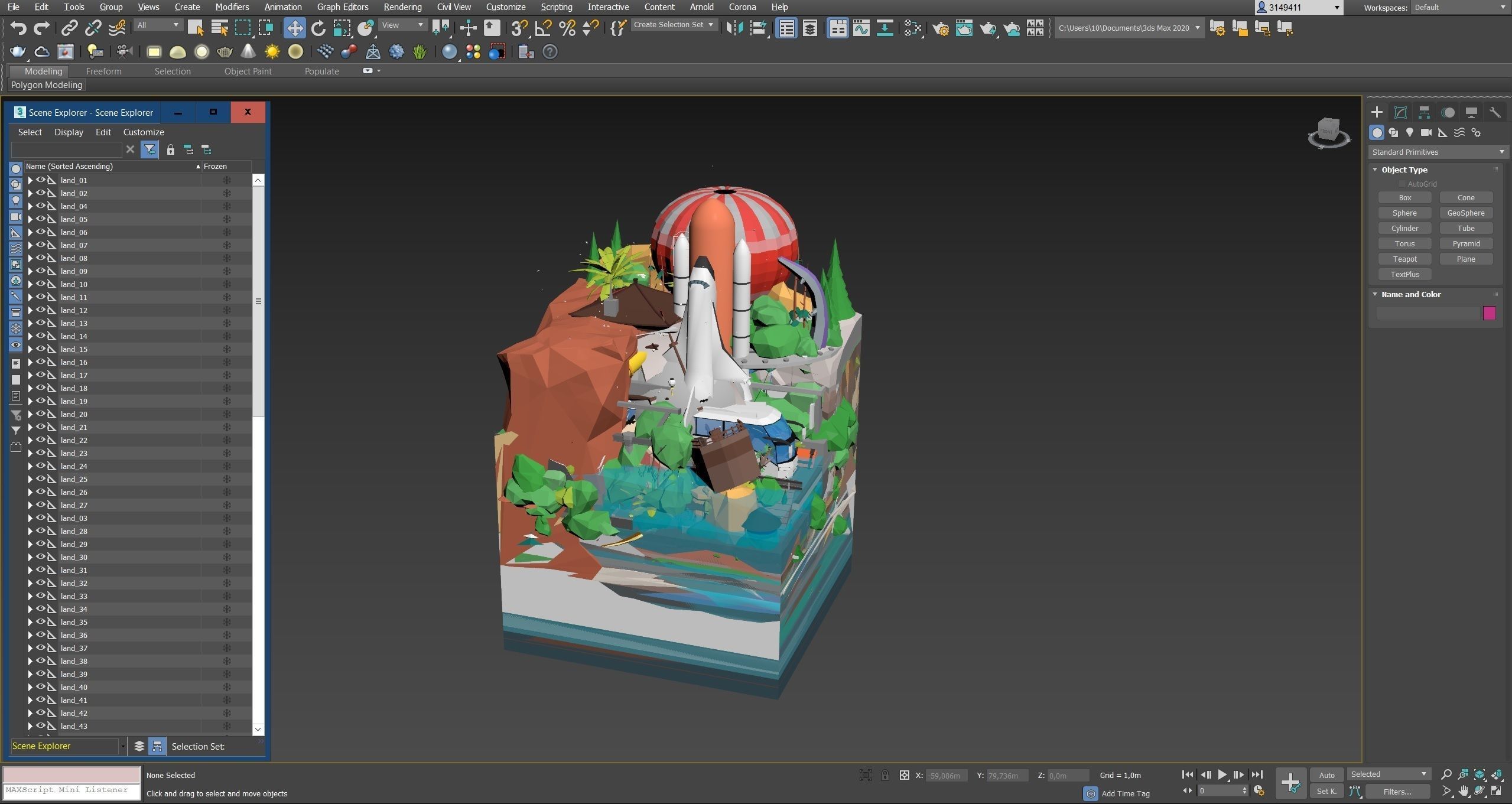Click the object name input field
Viewport: 1512px width, 804px height.
[x=1428, y=313]
